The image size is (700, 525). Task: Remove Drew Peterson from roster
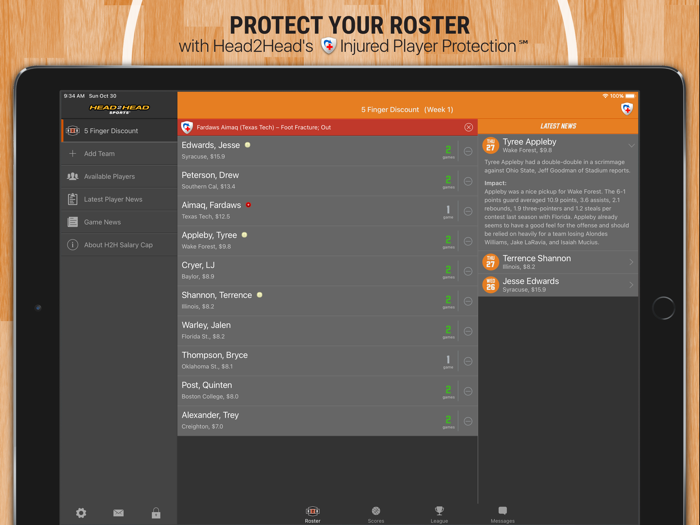tap(468, 181)
